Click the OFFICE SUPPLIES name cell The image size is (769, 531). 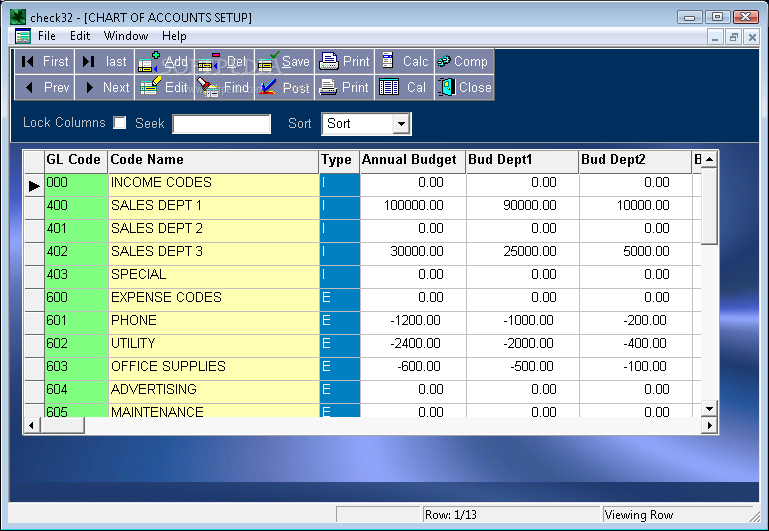tap(213, 369)
